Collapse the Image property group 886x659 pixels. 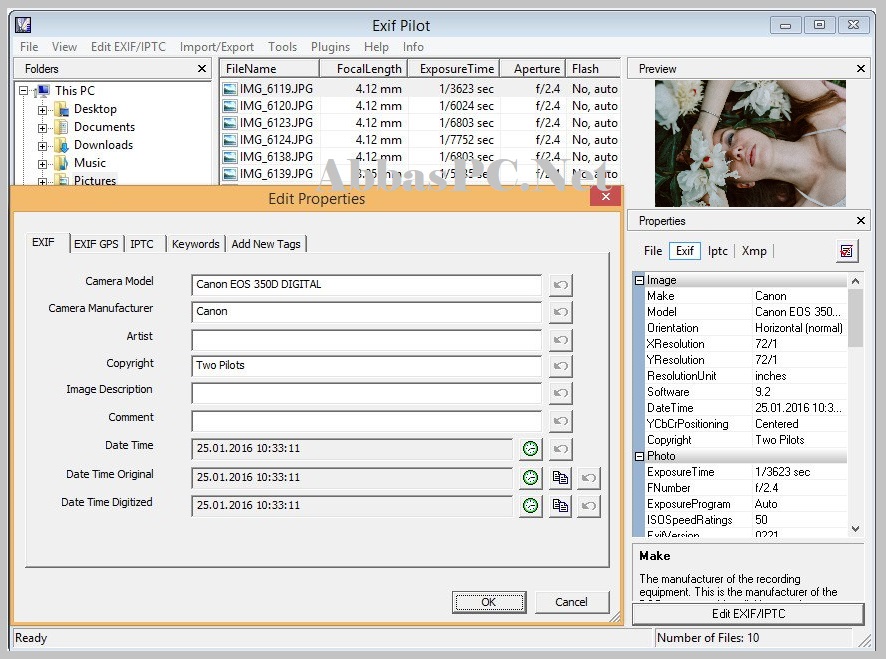click(x=640, y=280)
